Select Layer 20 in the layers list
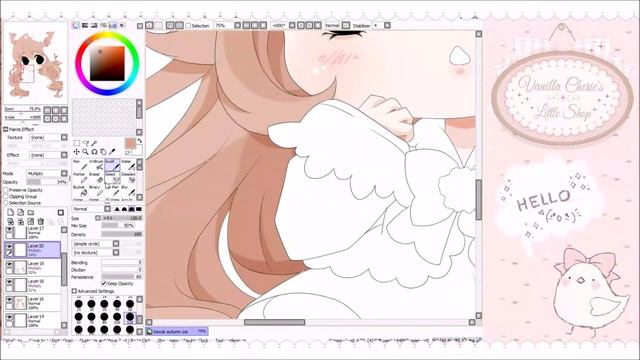Screen dimensions: 640x360 click(33, 249)
